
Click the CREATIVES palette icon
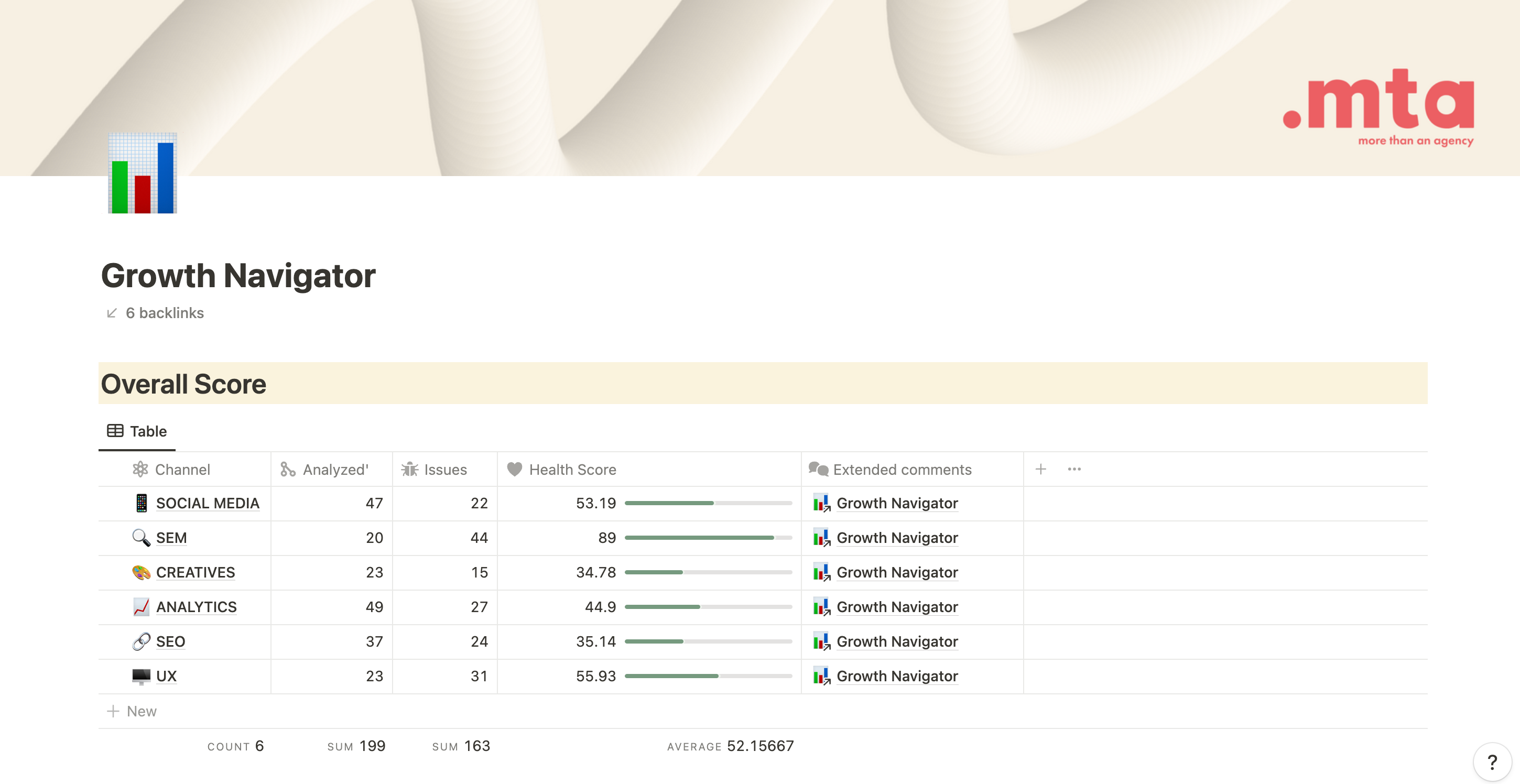tap(141, 572)
